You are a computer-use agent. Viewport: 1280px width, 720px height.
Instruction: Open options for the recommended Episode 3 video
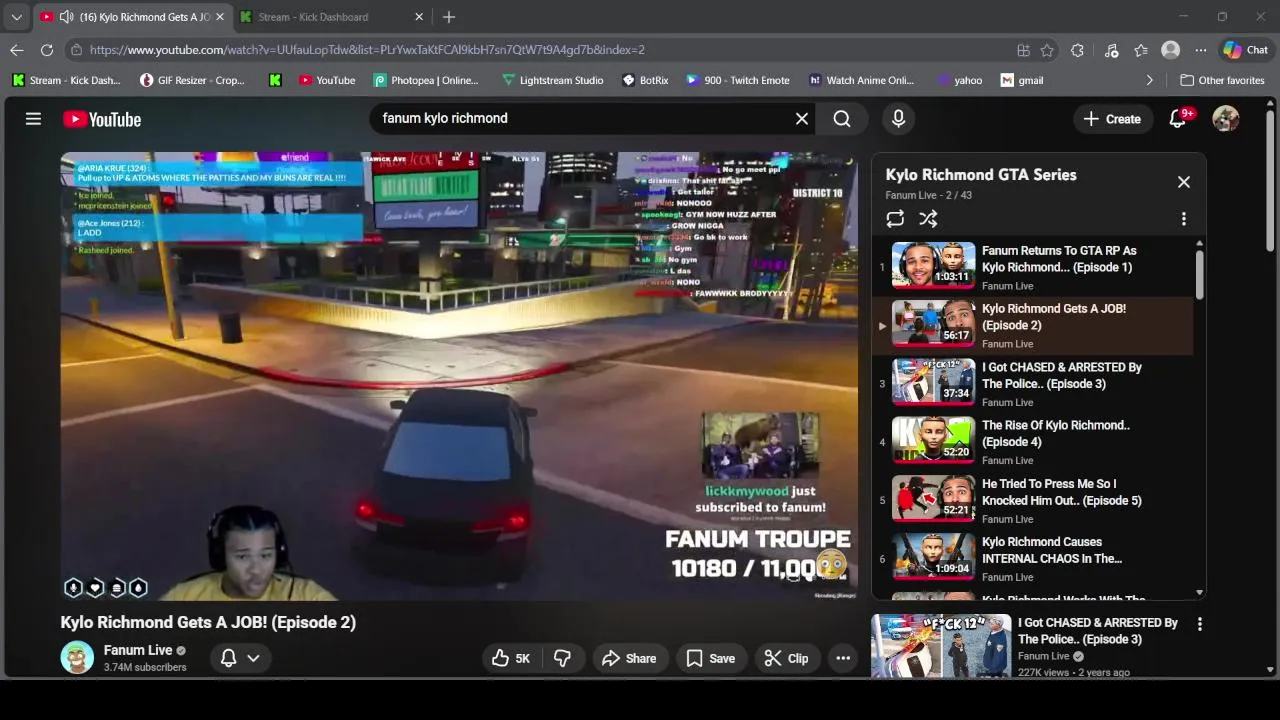[x=1200, y=624]
